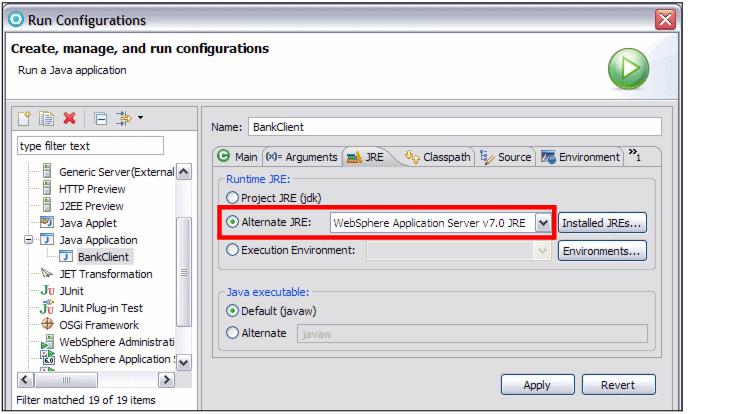Click the Installed JREs... button
741x414 pixels.
[x=602, y=223]
